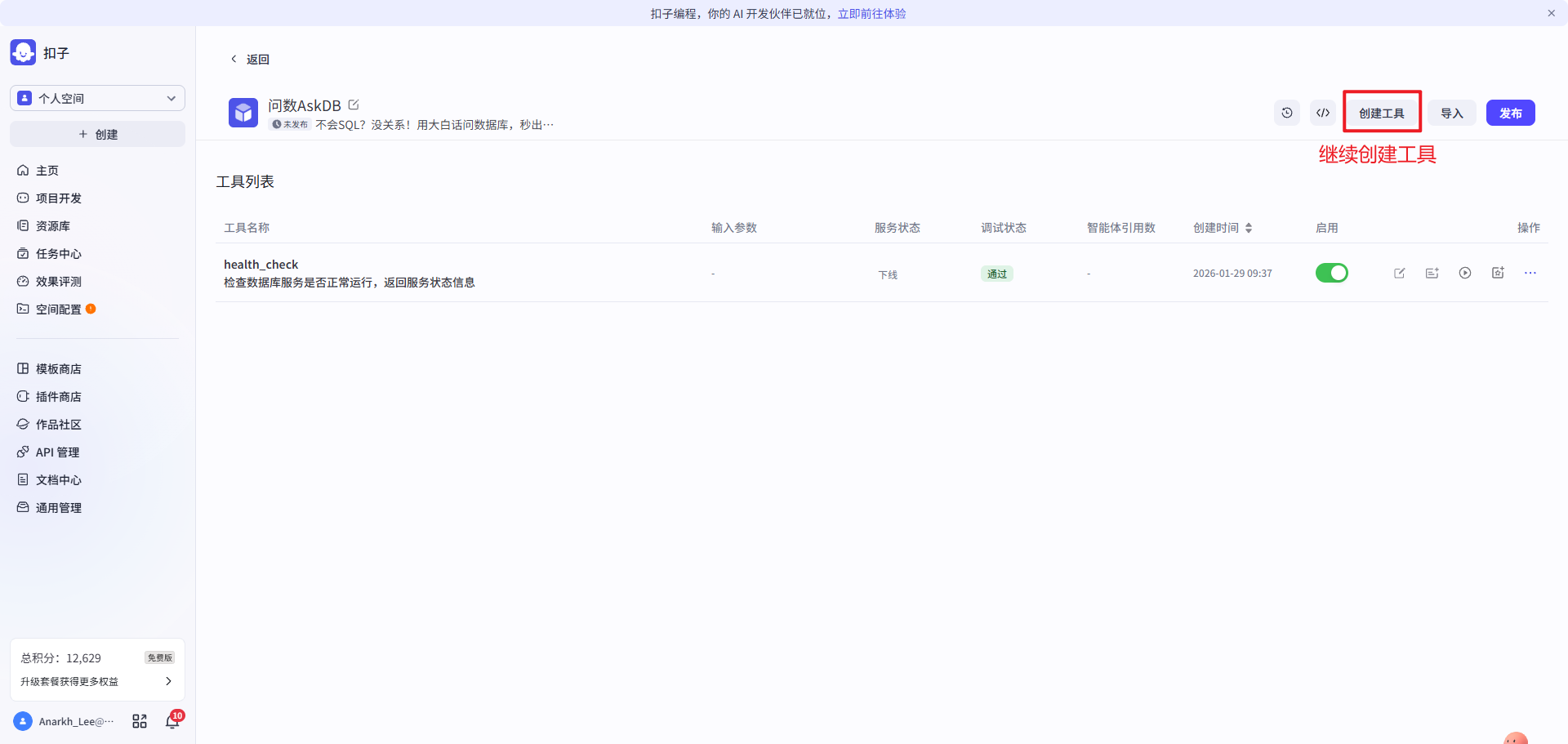This screenshot has width=1568, height=744.
Task: Click the 服务状态 column header
Action: [x=898, y=228]
